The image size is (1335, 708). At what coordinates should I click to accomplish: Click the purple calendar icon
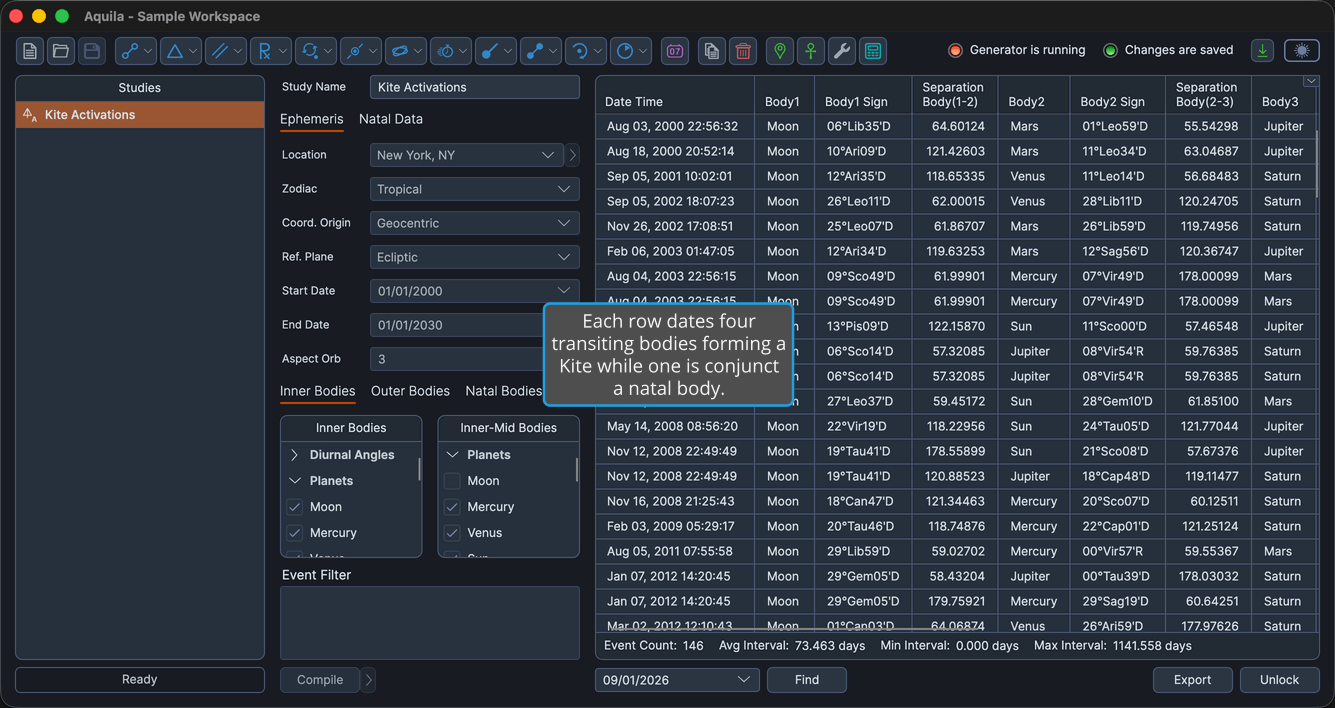[675, 51]
